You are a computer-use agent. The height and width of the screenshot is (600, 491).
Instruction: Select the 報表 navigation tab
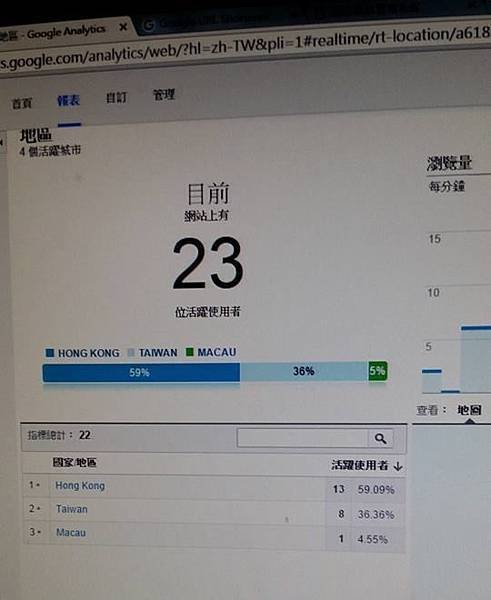pos(69,101)
